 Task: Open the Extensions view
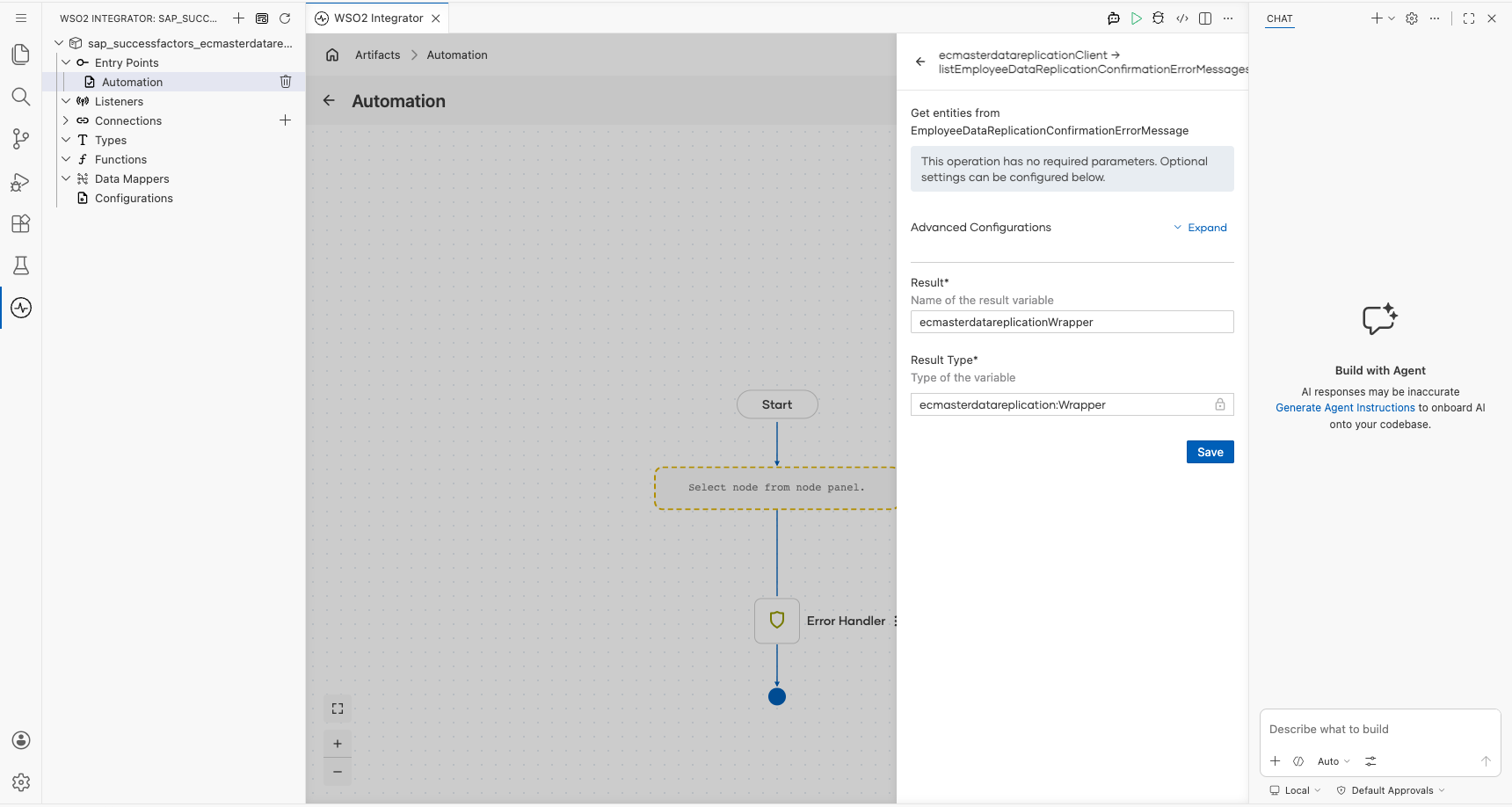point(21,223)
